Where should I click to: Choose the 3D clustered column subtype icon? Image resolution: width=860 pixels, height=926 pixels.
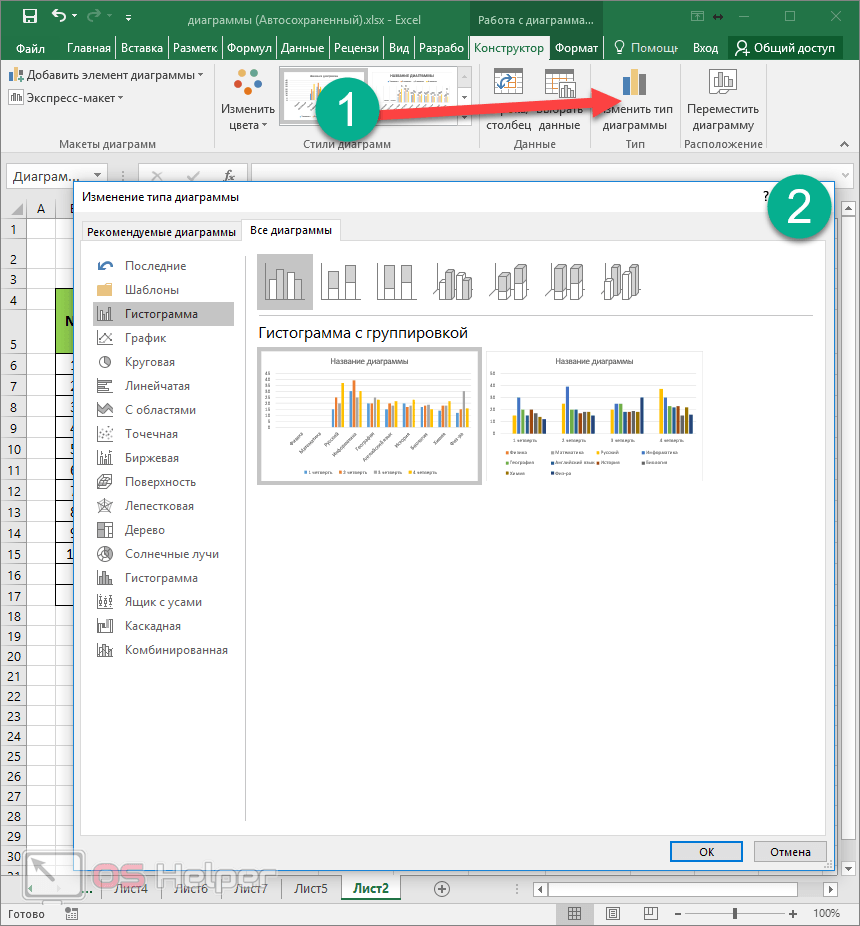coord(454,281)
